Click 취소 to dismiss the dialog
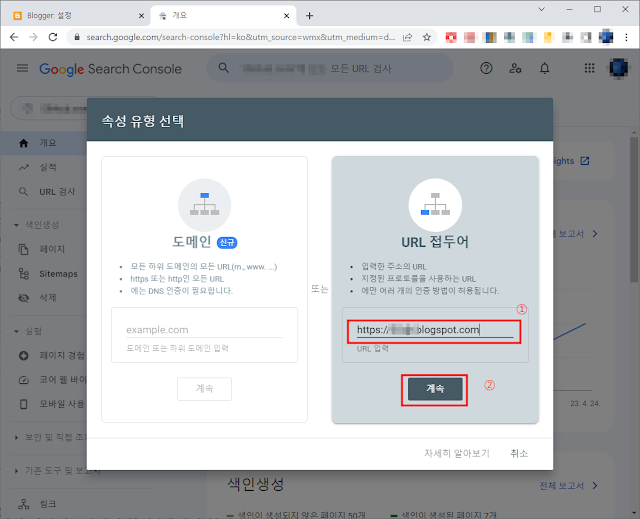Image resolution: width=640 pixels, height=519 pixels. click(519, 453)
